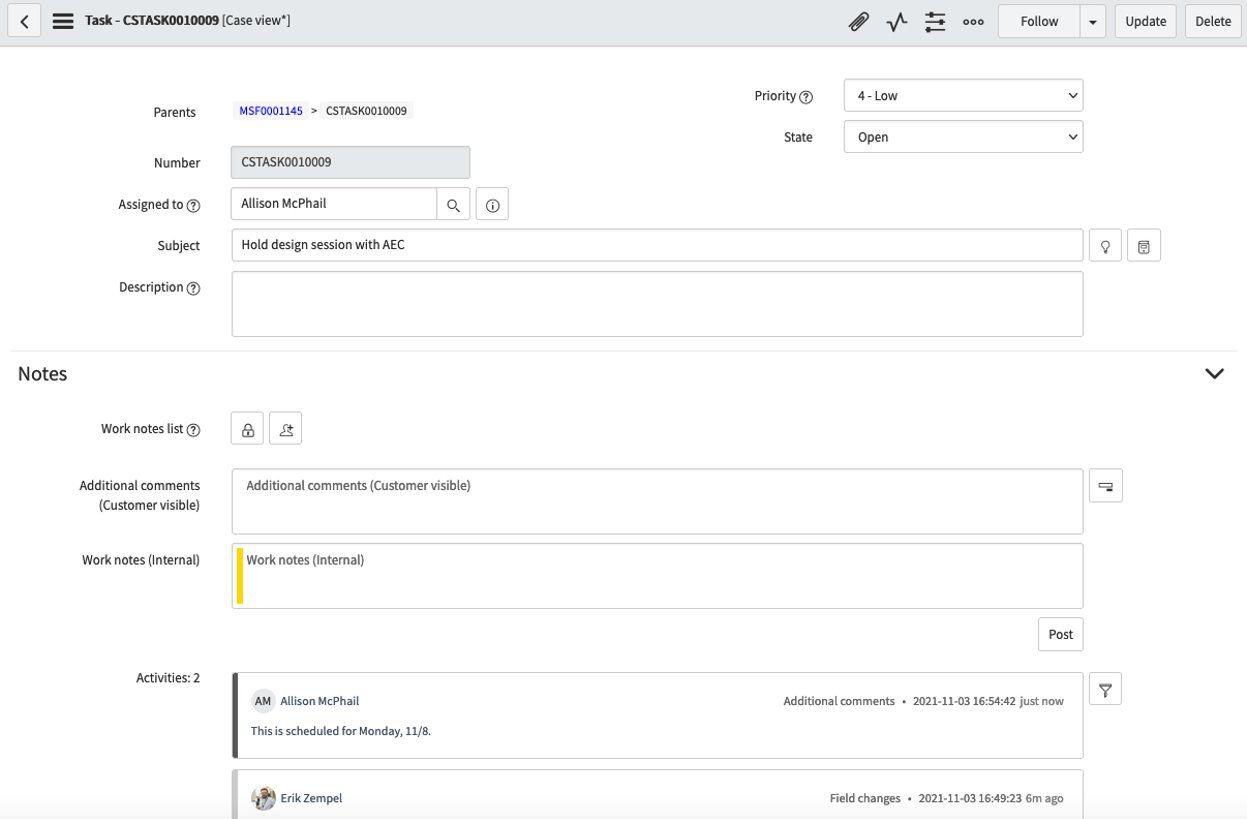Search knowledge with lightbulb icon by Subject
This screenshot has height=819, width=1247.
click(1105, 246)
